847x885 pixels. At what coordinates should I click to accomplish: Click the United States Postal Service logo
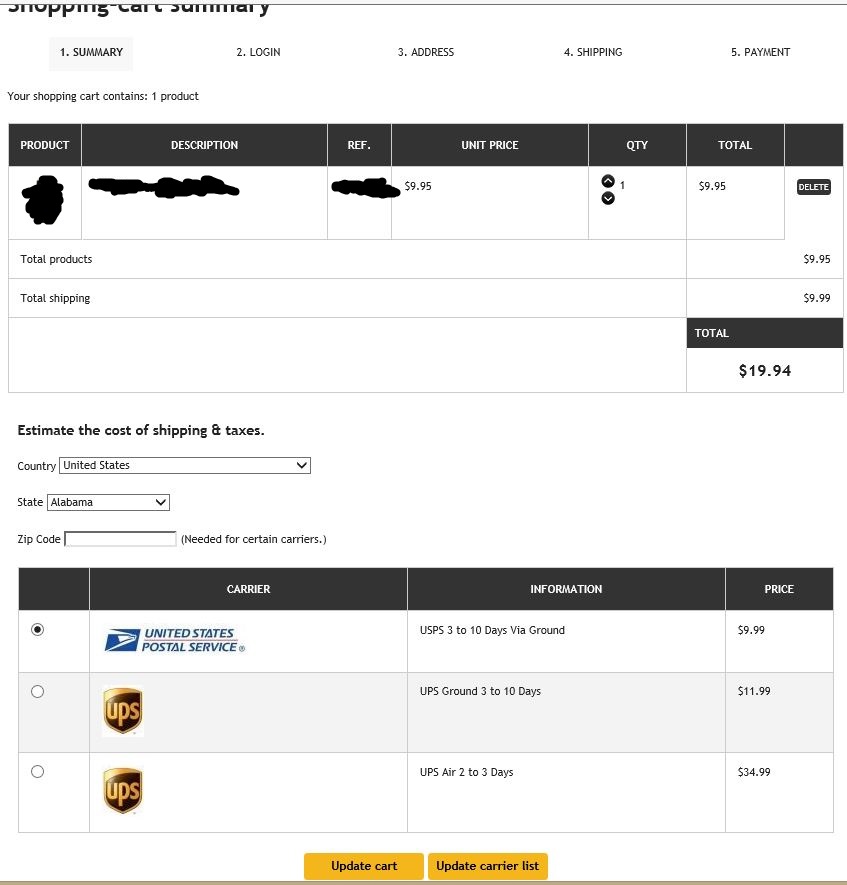175,640
